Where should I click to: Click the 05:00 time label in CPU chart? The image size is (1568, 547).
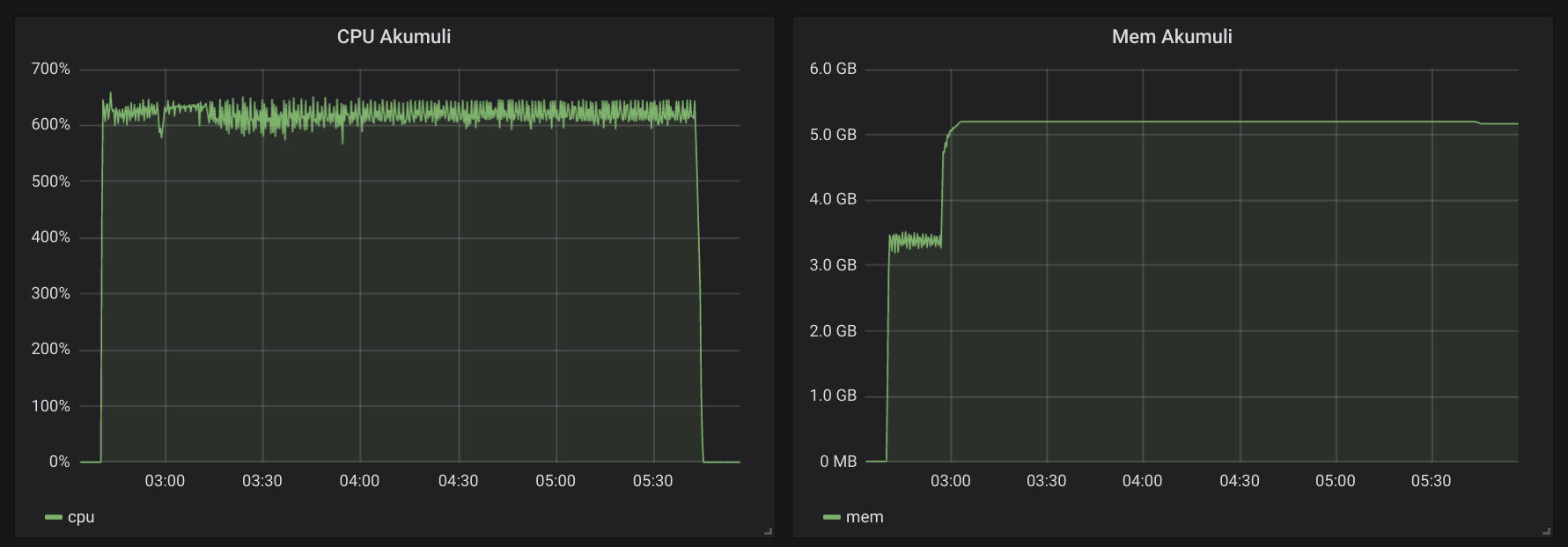(556, 481)
